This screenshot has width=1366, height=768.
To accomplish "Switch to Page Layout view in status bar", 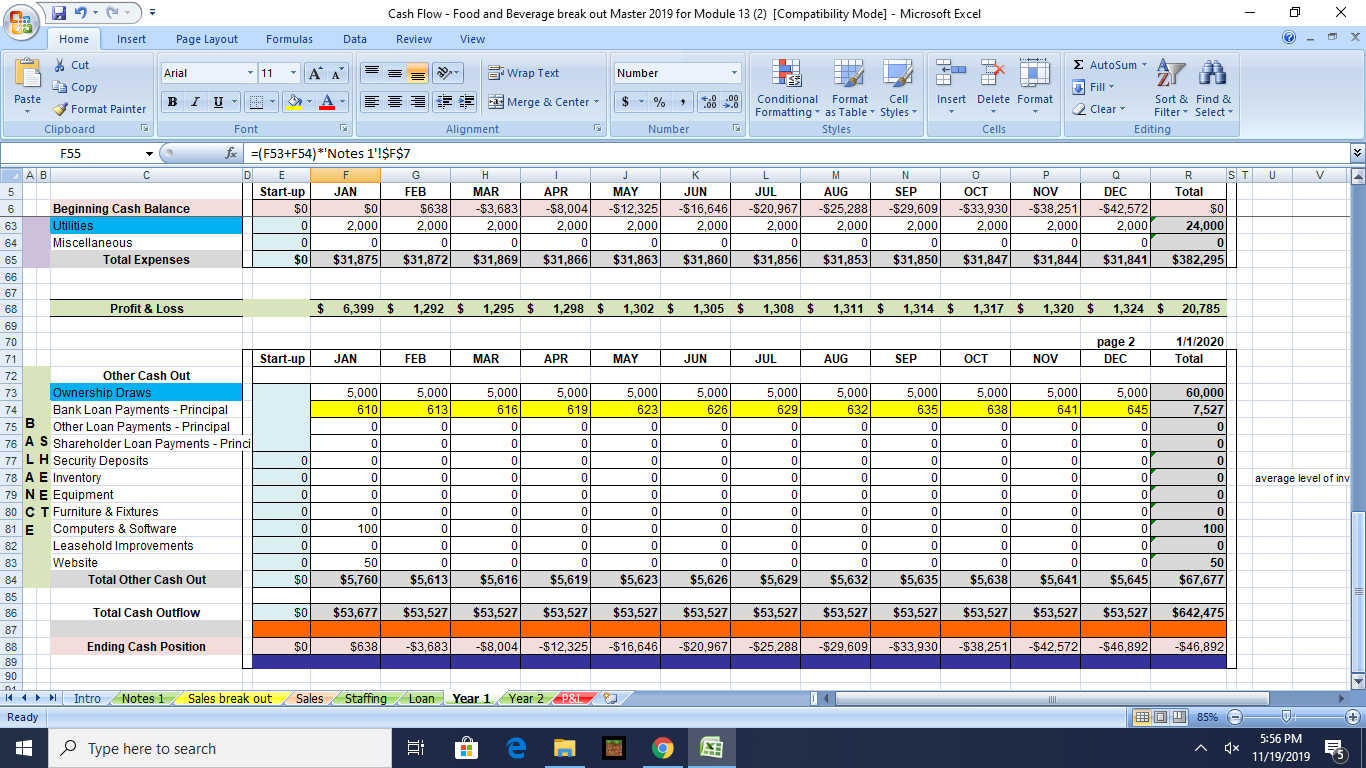I will 1159,717.
